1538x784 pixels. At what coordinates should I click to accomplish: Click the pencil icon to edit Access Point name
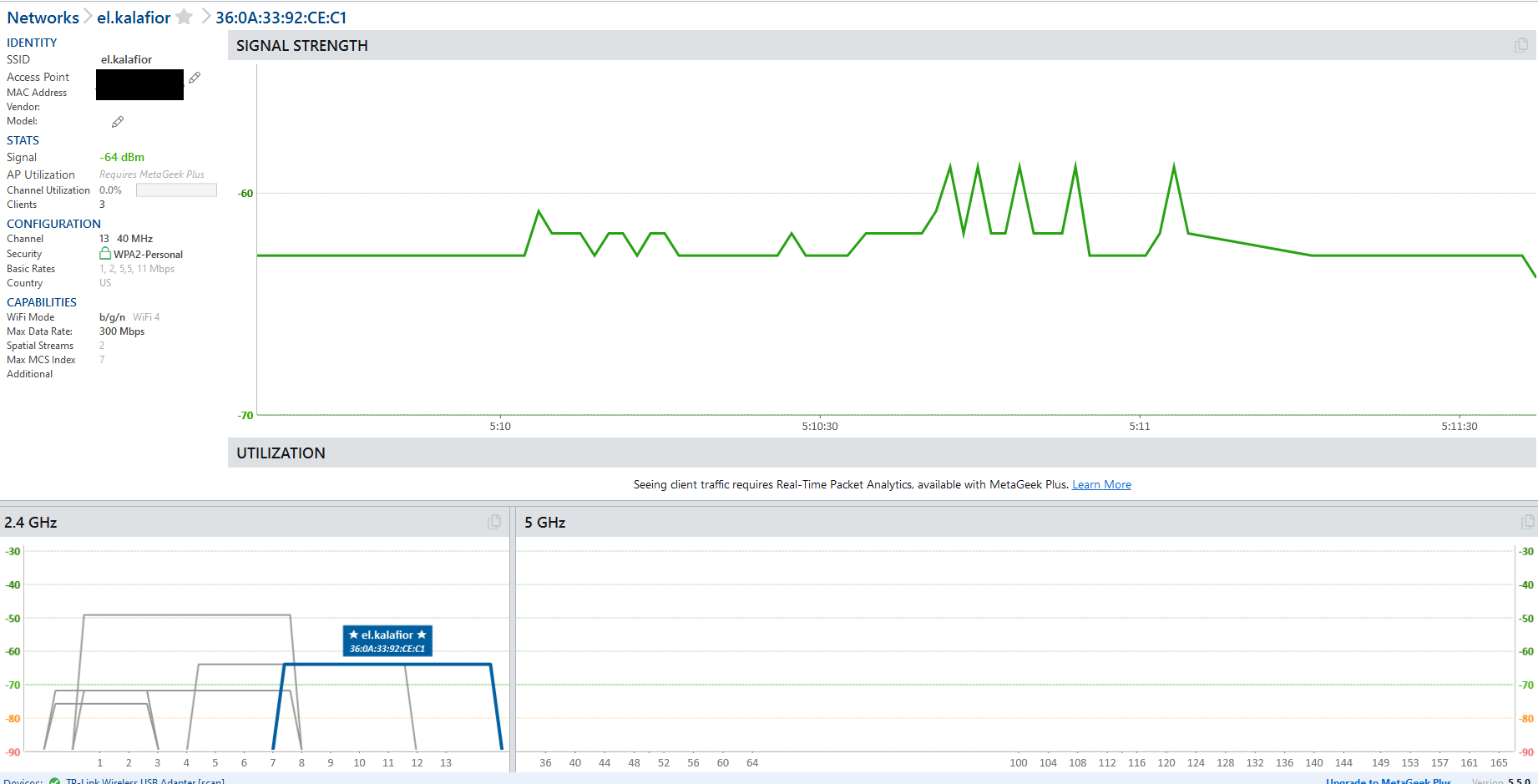pyautogui.click(x=195, y=78)
